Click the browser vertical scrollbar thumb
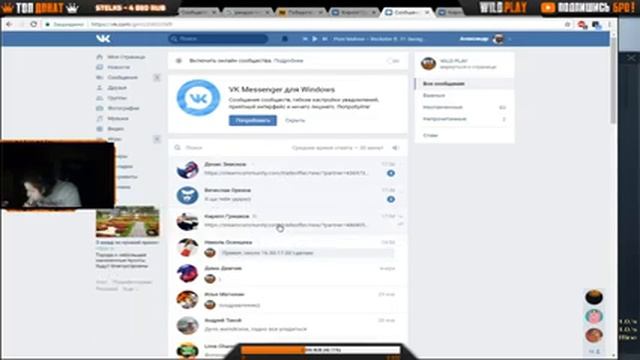The width and height of the screenshot is (640, 360). (x=613, y=80)
